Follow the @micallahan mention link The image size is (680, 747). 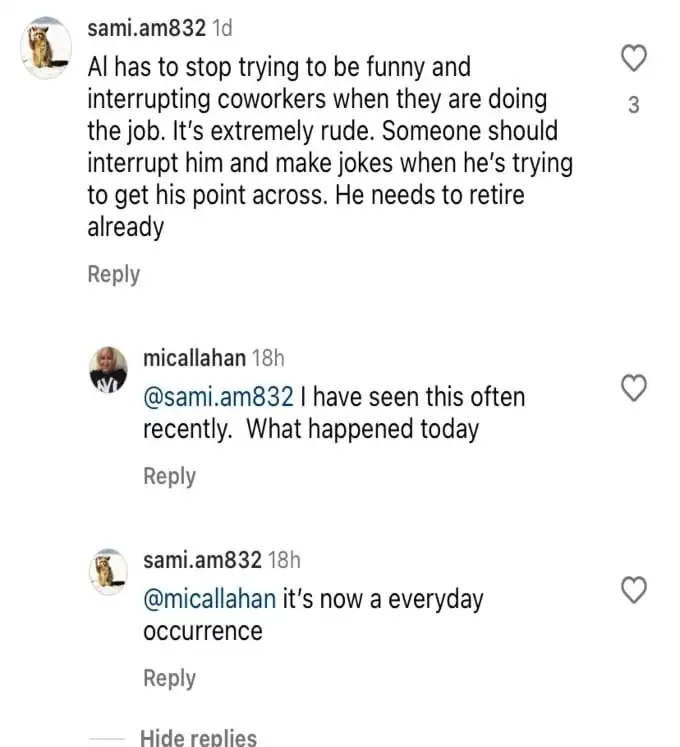(210, 599)
